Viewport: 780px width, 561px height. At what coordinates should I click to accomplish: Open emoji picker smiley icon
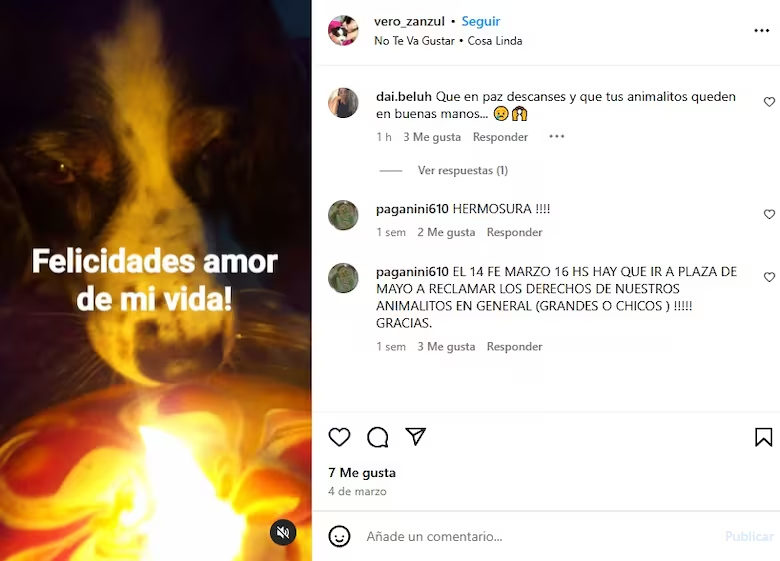click(x=339, y=536)
